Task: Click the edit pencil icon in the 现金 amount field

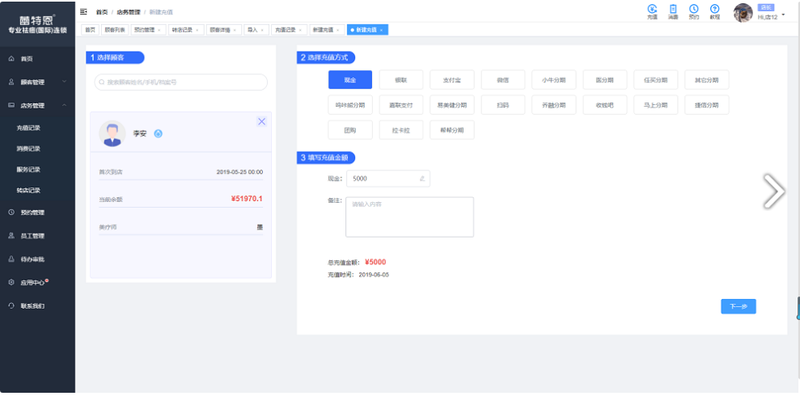Action: 422,179
